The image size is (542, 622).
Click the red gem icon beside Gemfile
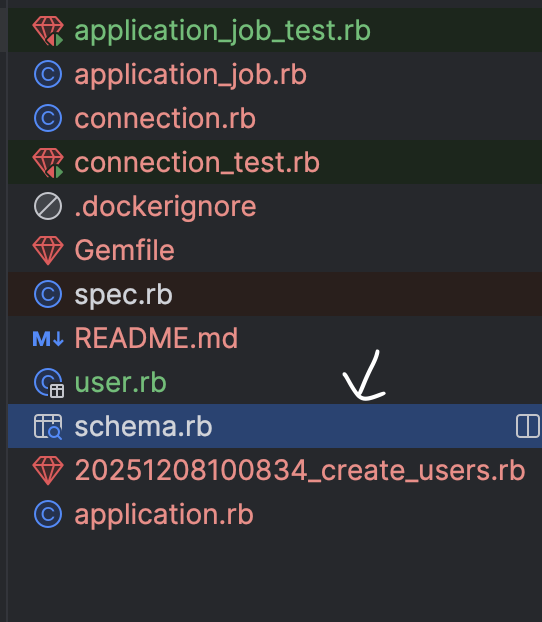[48, 251]
